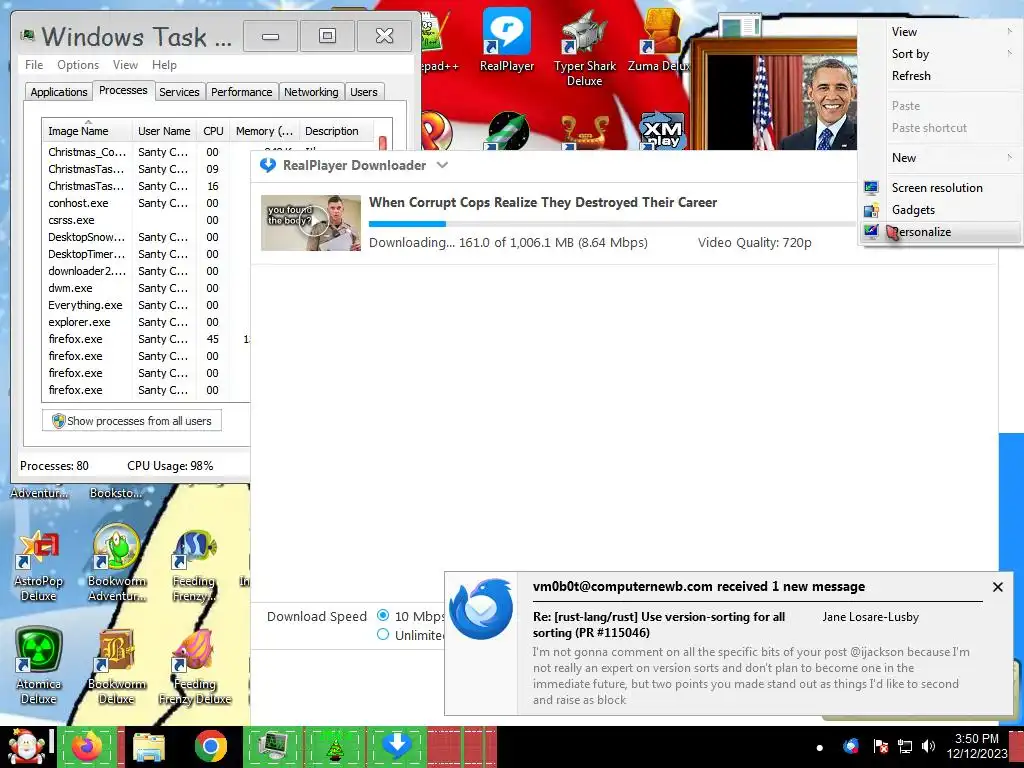Screen dimensions: 1024x768
Task: Expand the RealPlayer Downloader title chevron
Action: coord(442,165)
